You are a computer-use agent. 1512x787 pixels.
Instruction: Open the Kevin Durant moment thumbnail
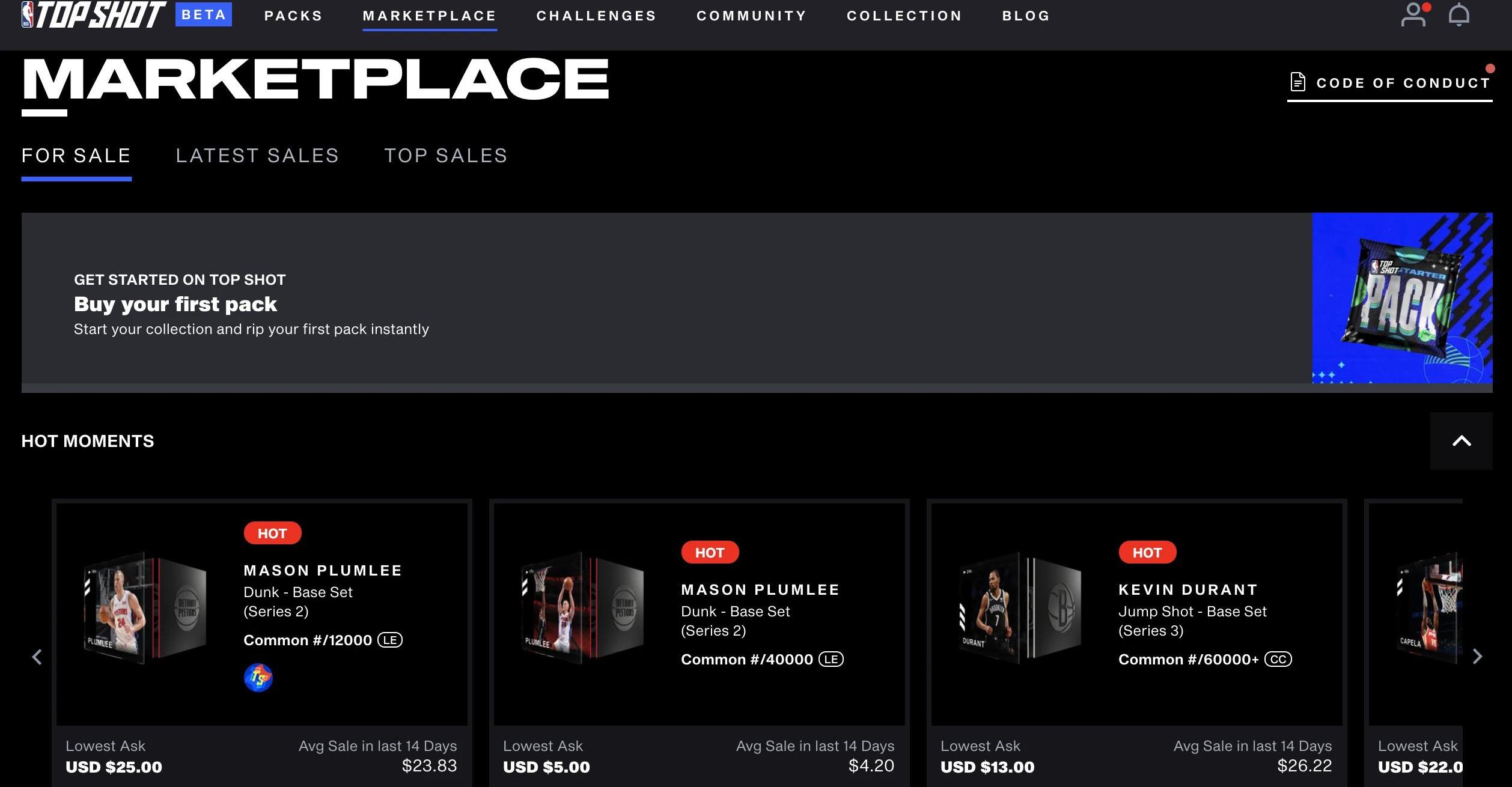pyautogui.click(x=1019, y=608)
